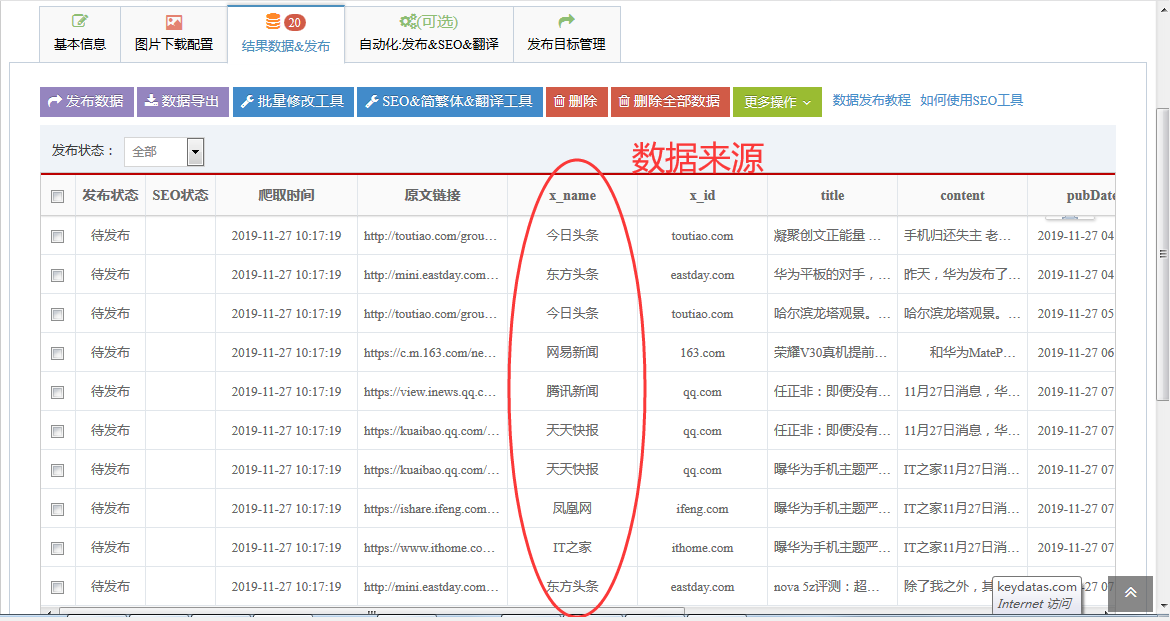Click the 发布状态 column header
This screenshot has height=621, width=1170.
click(110, 196)
